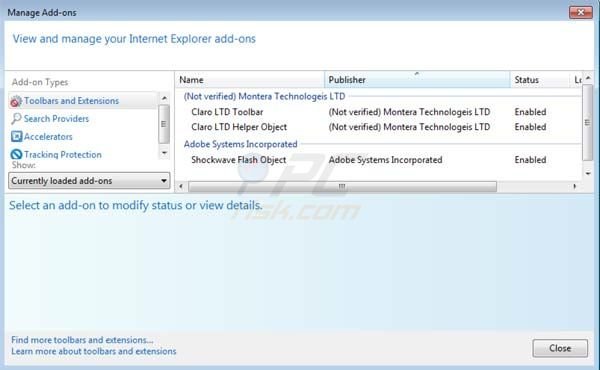Viewport: 600px width, 370px height.
Task: Sort add-ons by the Name column
Action: (250, 80)
